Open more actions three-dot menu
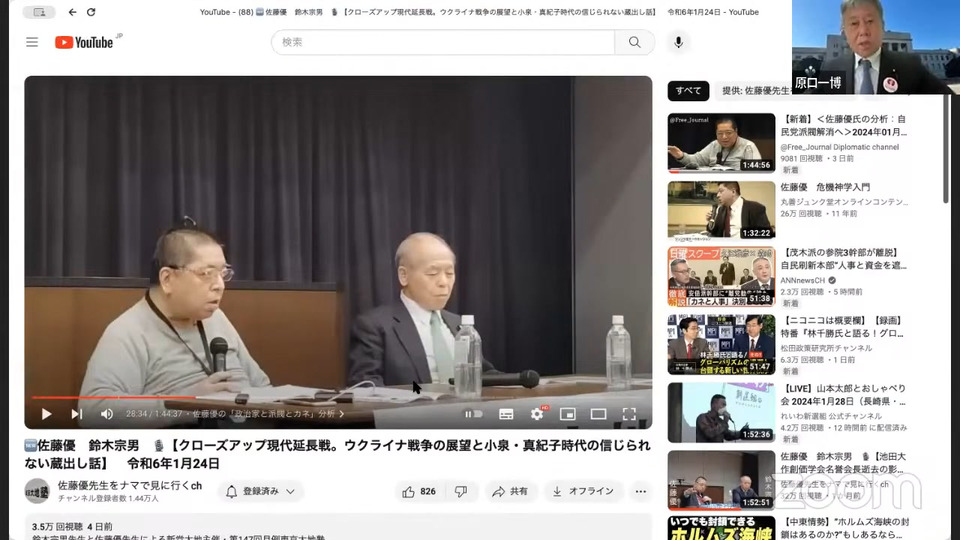This screenshot has height=540, width=960. click(x=640, y=491)
